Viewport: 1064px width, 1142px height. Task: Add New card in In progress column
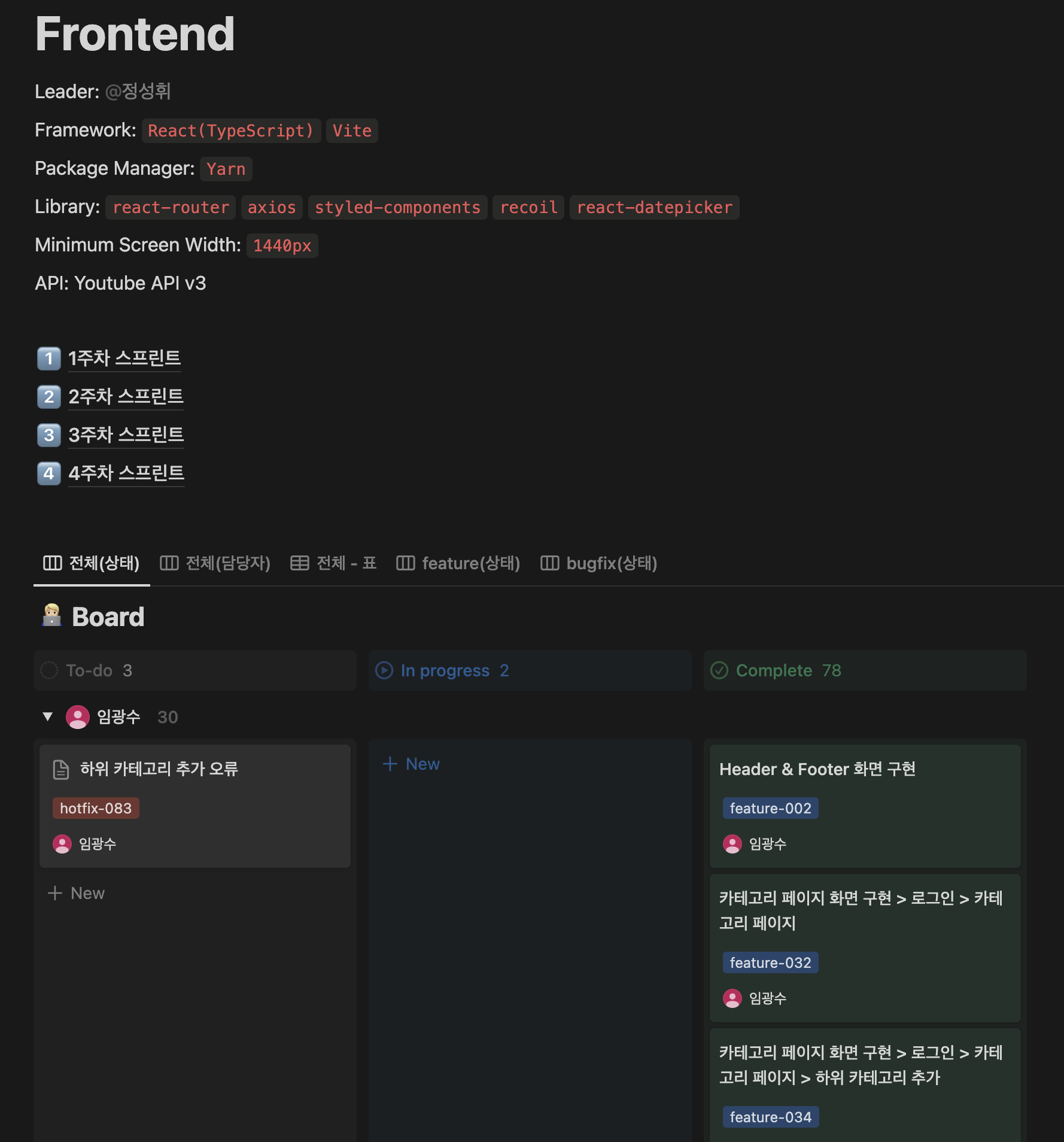(x=411, y=764)
